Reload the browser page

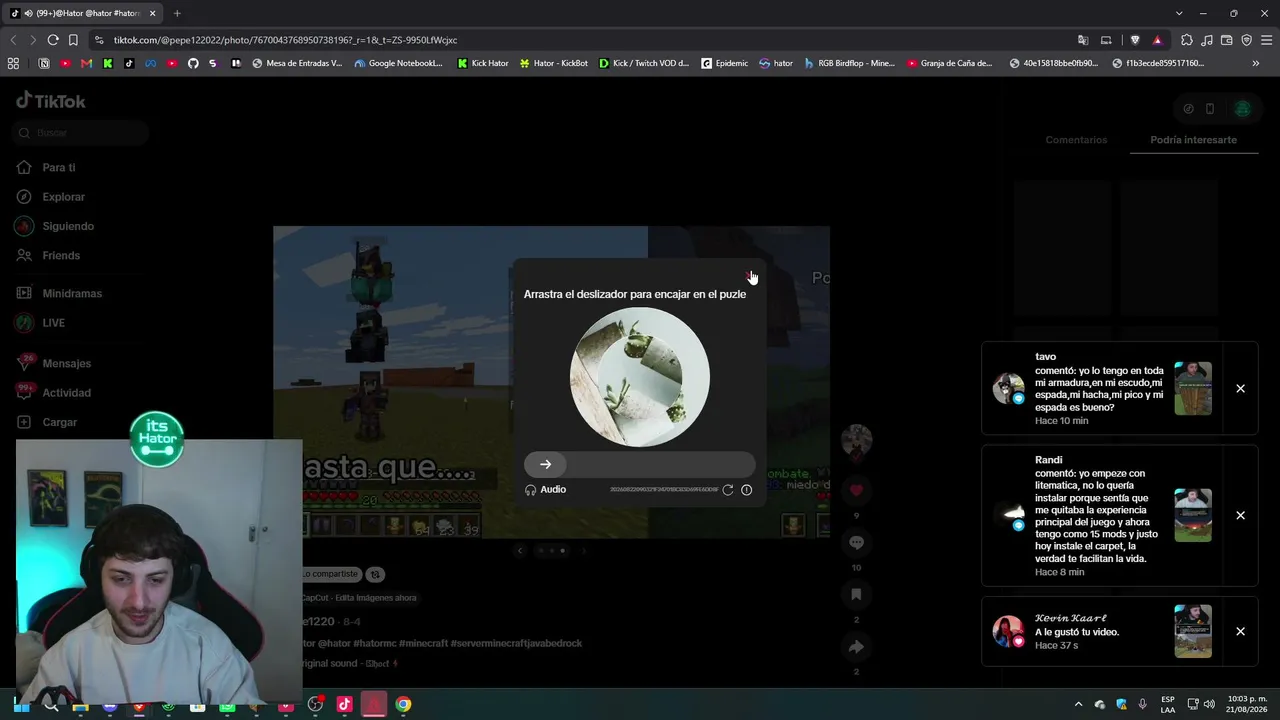(x=53, y=40)
